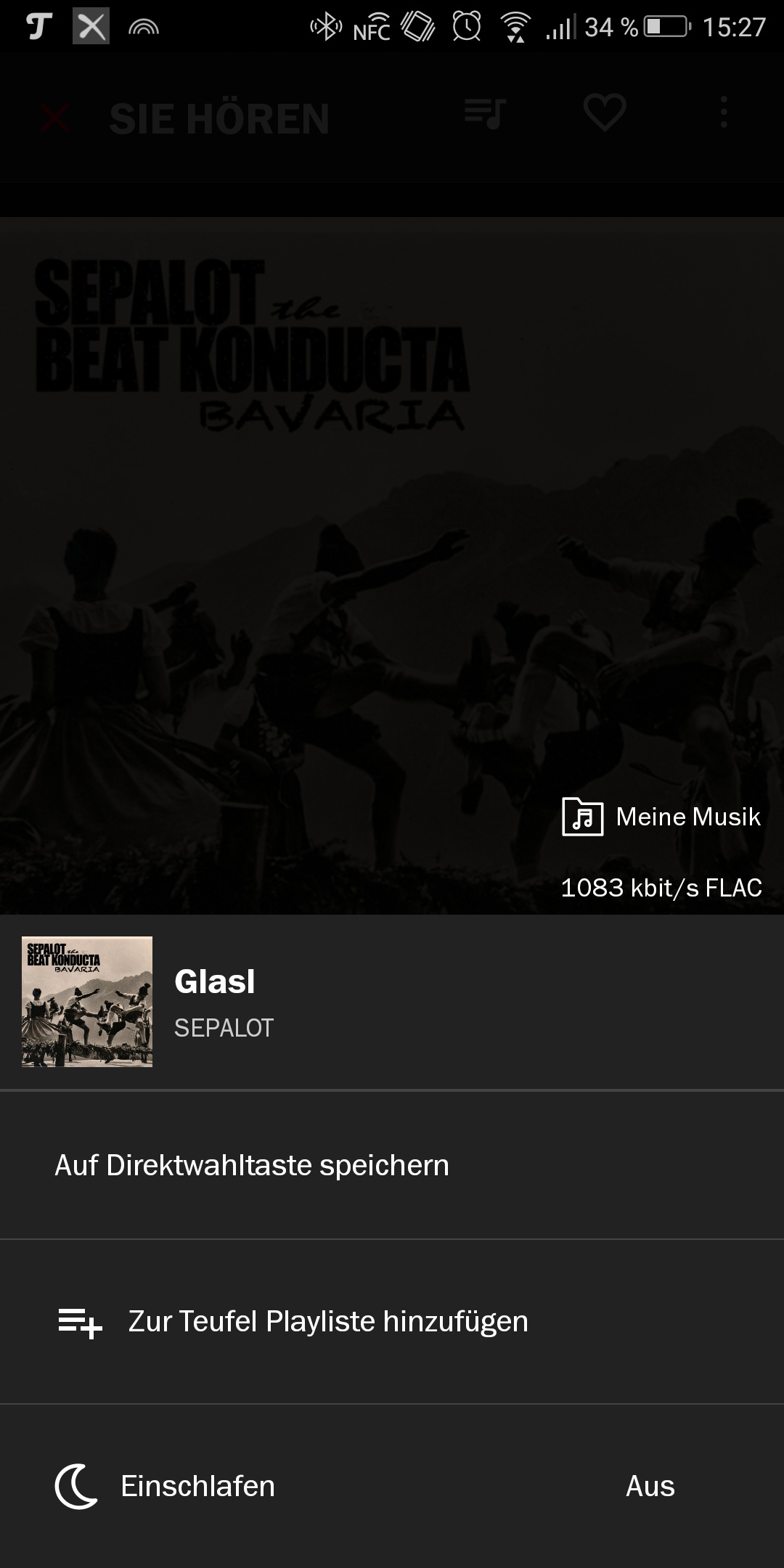Change the sleep timer Aus value
784x1568 pixels.
coord(650,1486)
